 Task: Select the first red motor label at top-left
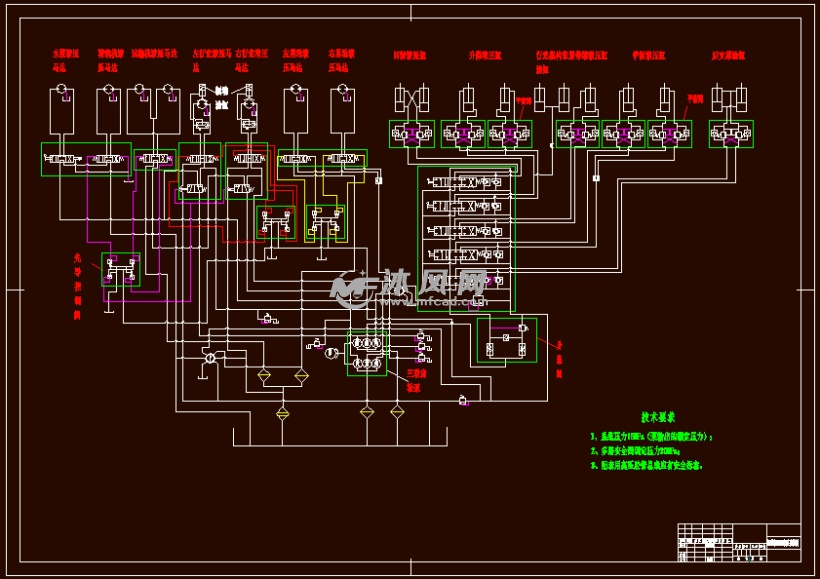(x=65, y=60)
